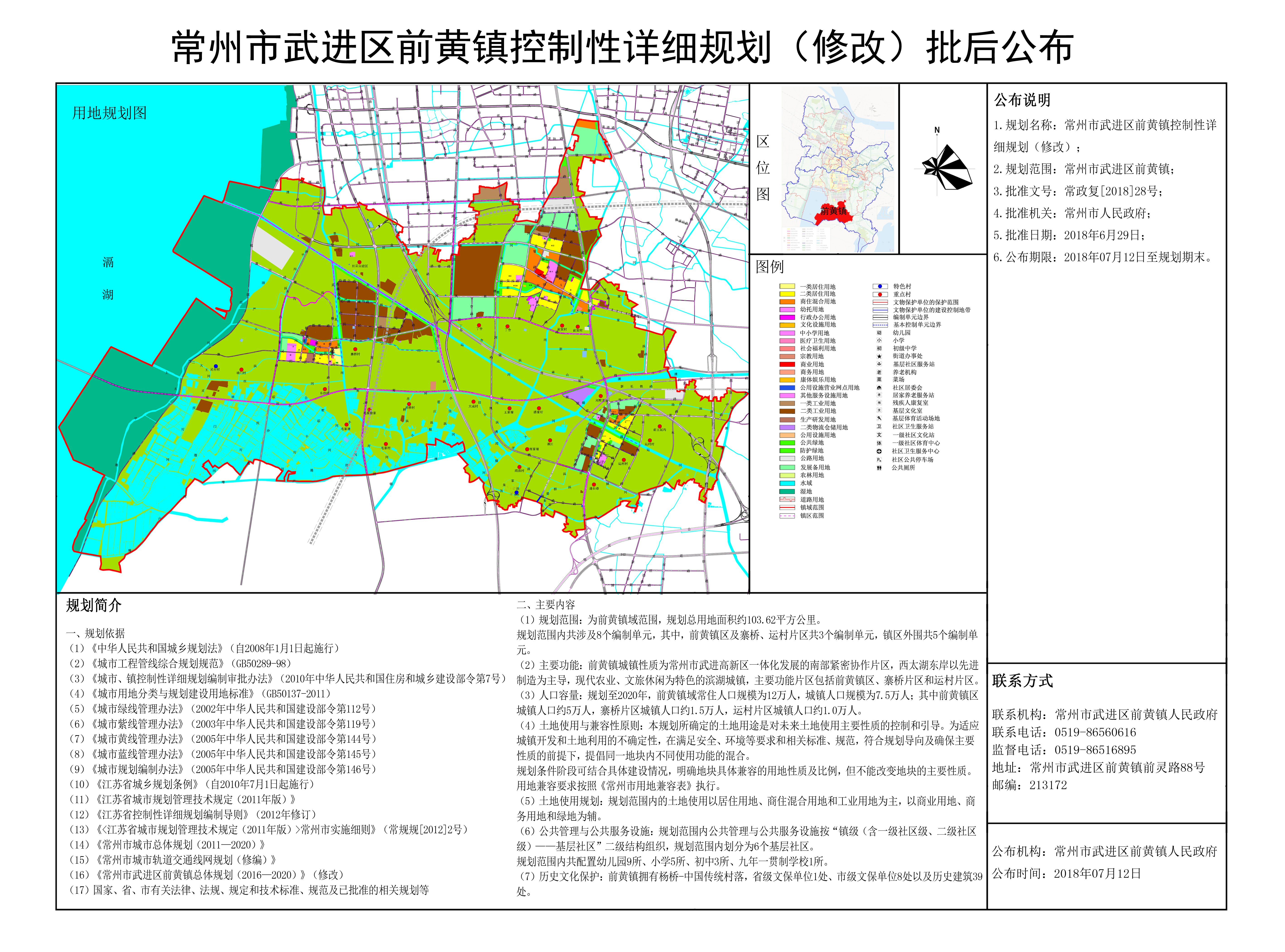Select the 行政办公用地 magenta swatch

pos(787,318)
